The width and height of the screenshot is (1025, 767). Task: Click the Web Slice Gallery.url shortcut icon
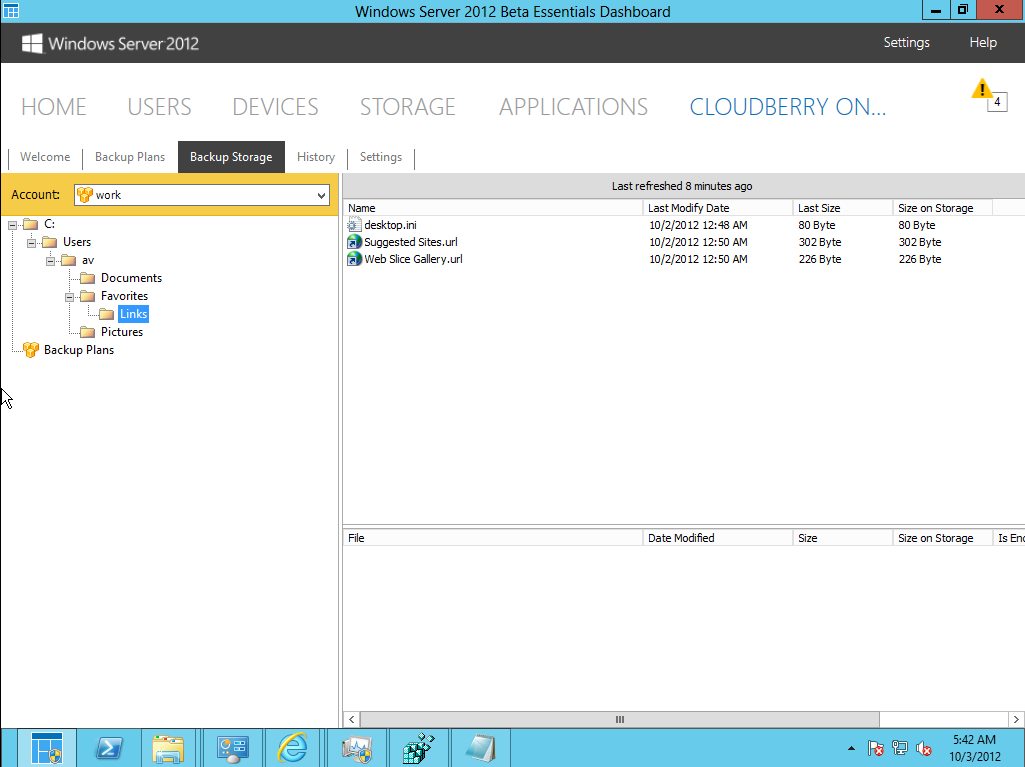click(354, 259)
